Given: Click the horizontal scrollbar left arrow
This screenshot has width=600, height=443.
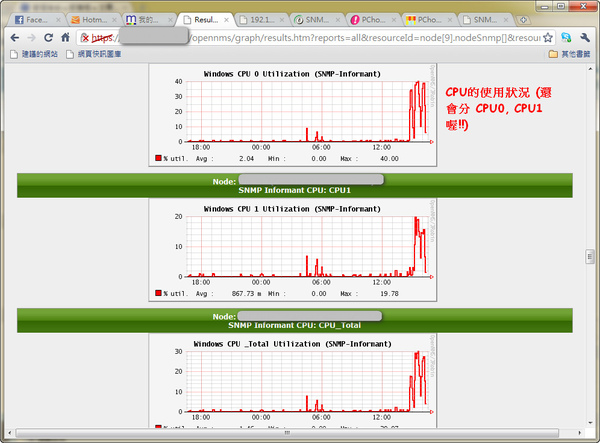Looking at the screenshot, I should [x=10, y=433].
